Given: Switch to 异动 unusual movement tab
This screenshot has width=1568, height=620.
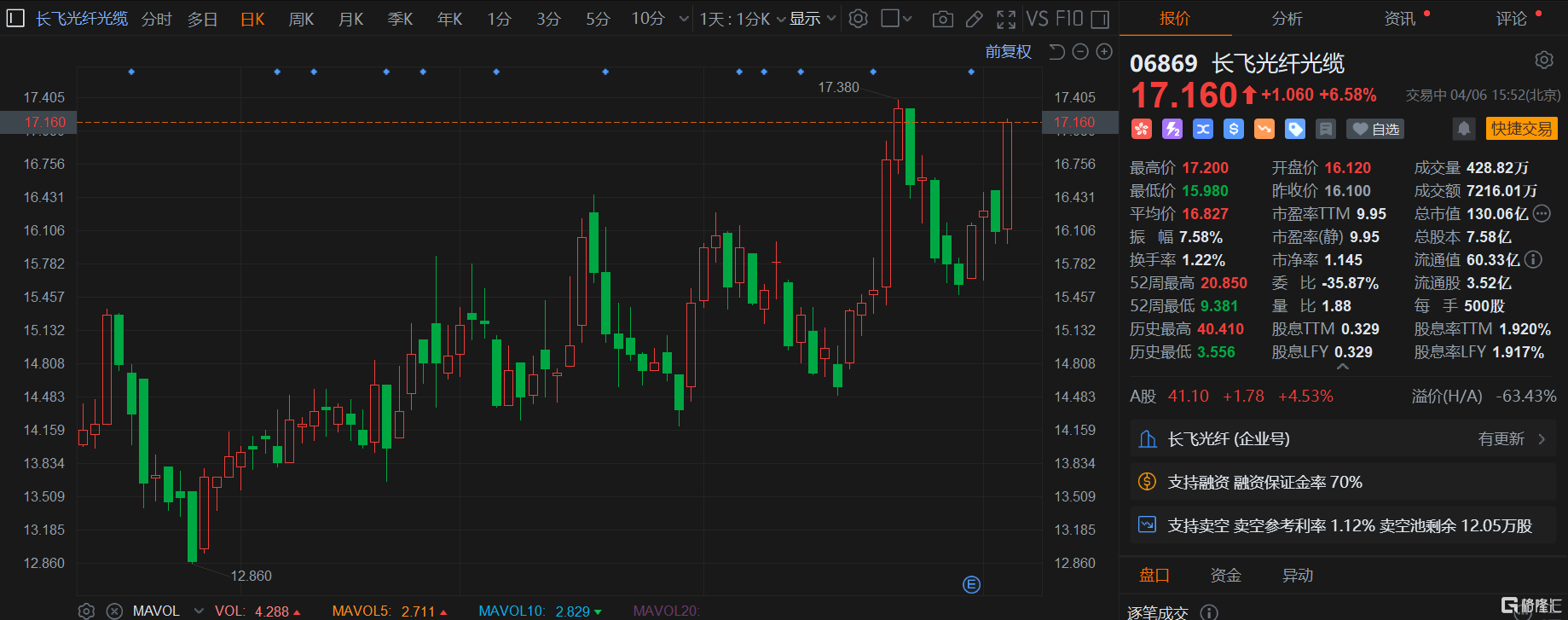Looking at the screenshot, I should [1297, 576].
